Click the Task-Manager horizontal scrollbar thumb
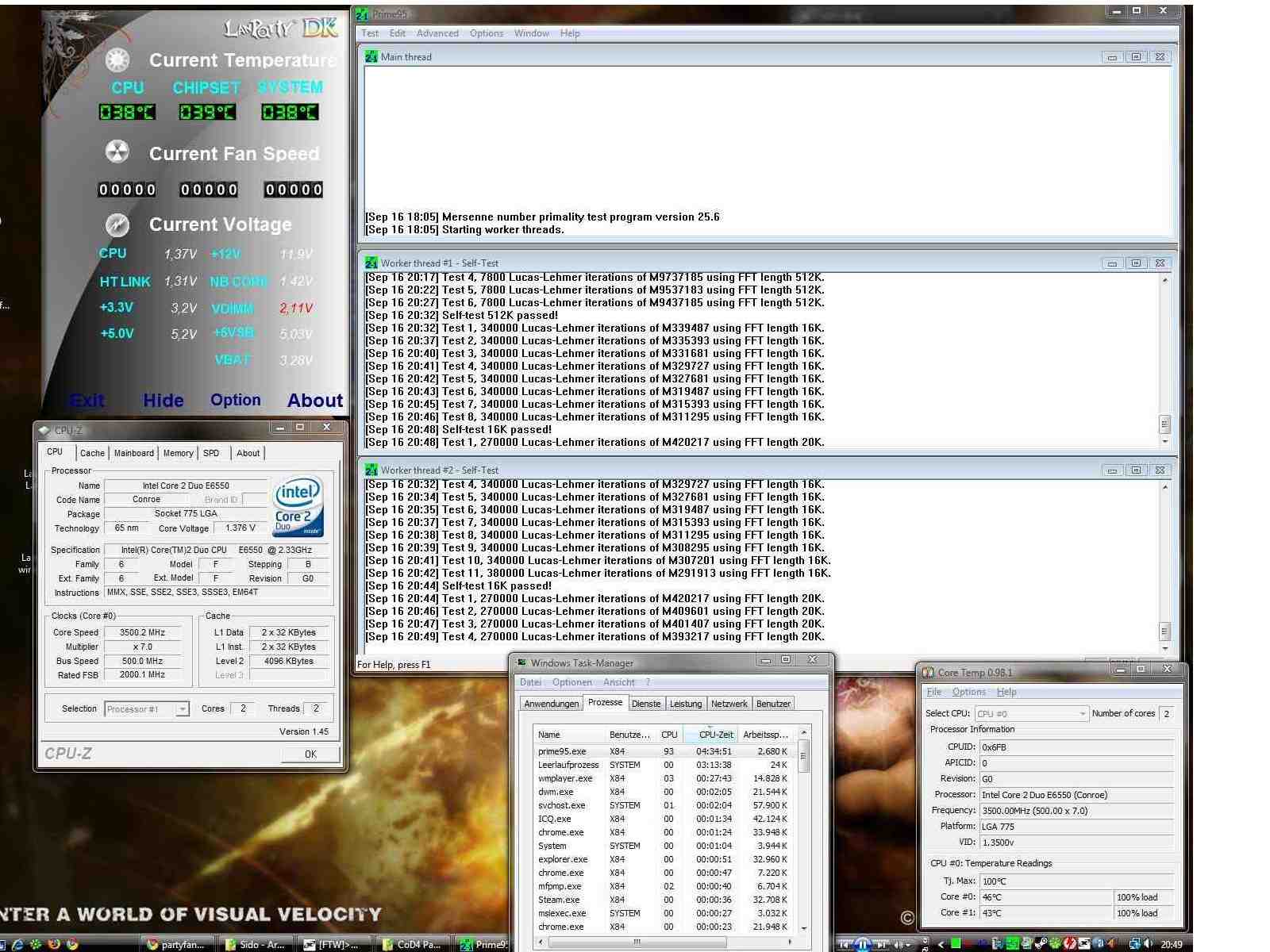The height and width of the screenshot is (952, 1270). [x=637, y=942]
